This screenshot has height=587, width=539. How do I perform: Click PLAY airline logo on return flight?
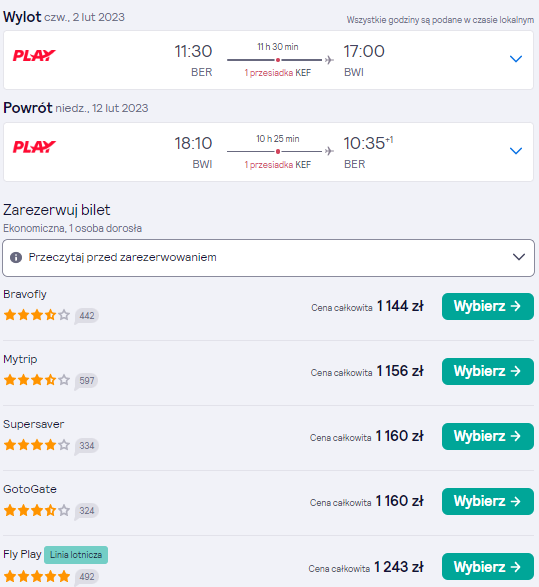[34, 147]
